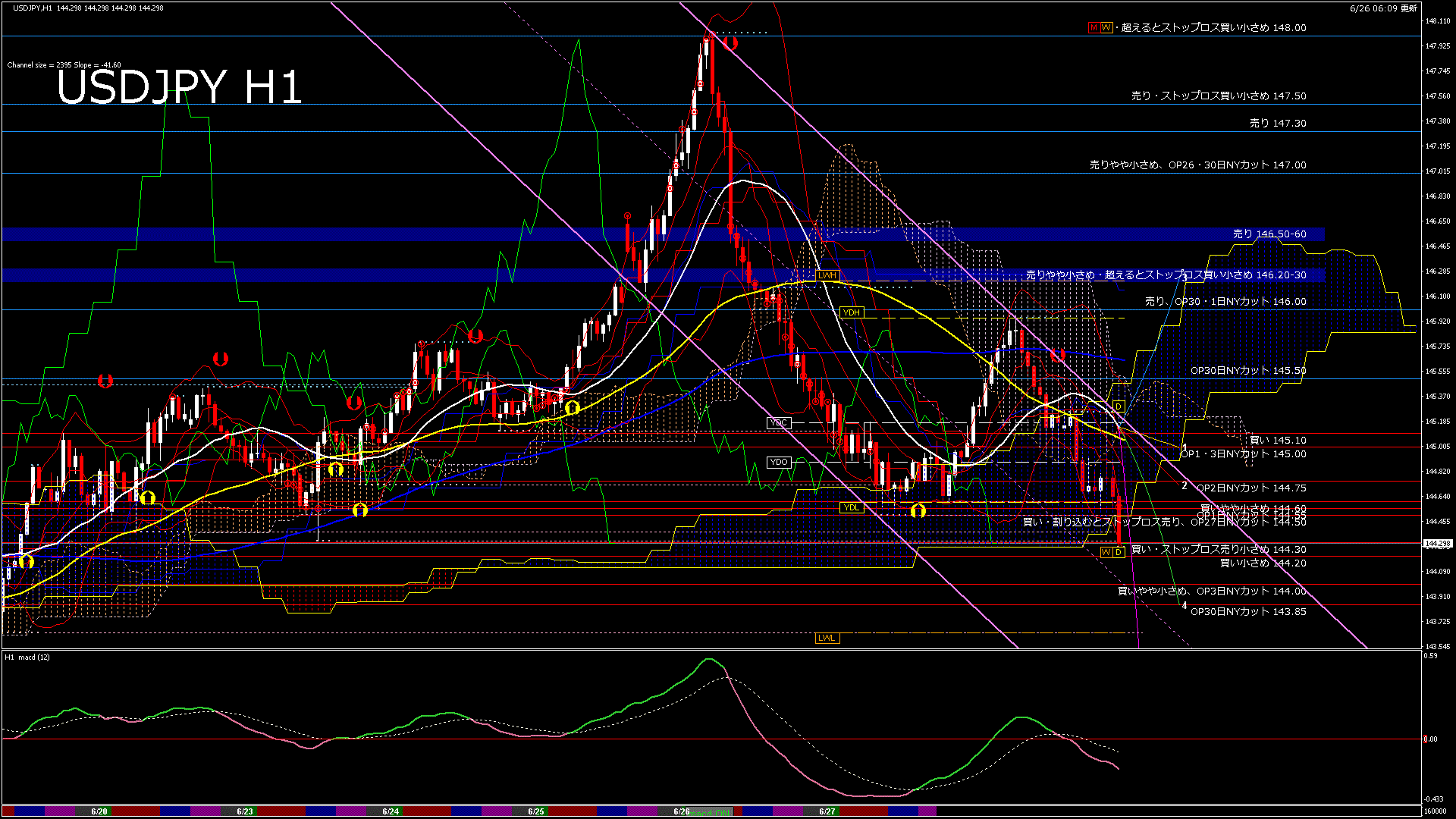Click the 147.015 price axis value
The image size is (1456, 819).
[x=1438, y=171]
